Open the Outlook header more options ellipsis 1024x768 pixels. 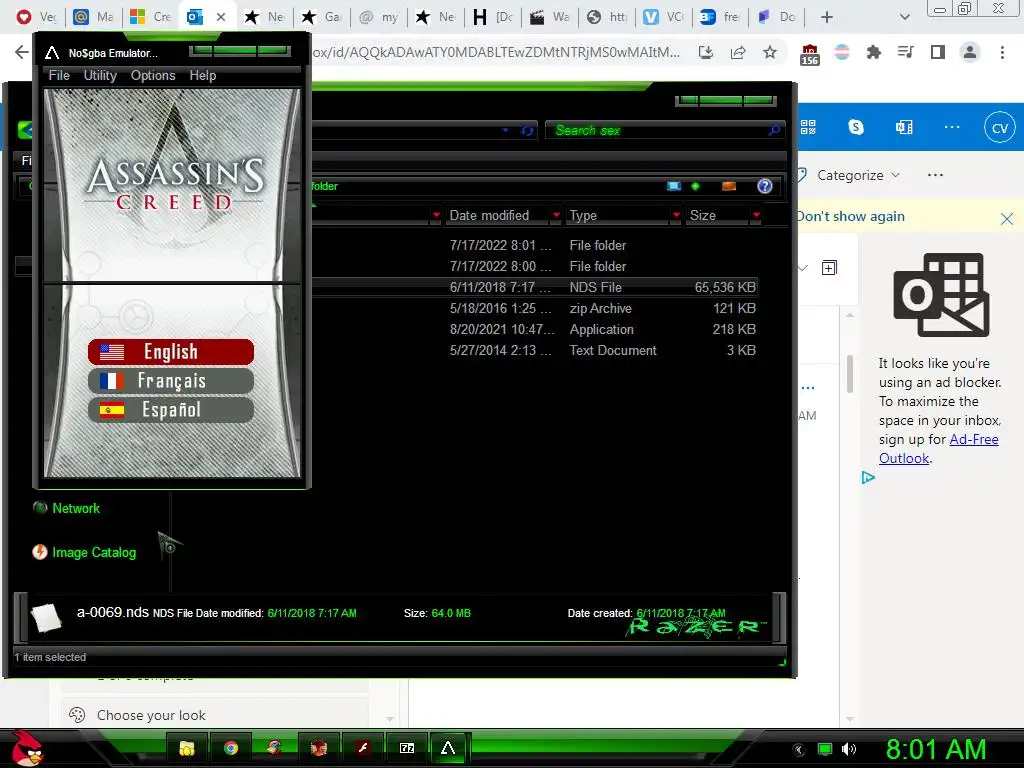952,127
